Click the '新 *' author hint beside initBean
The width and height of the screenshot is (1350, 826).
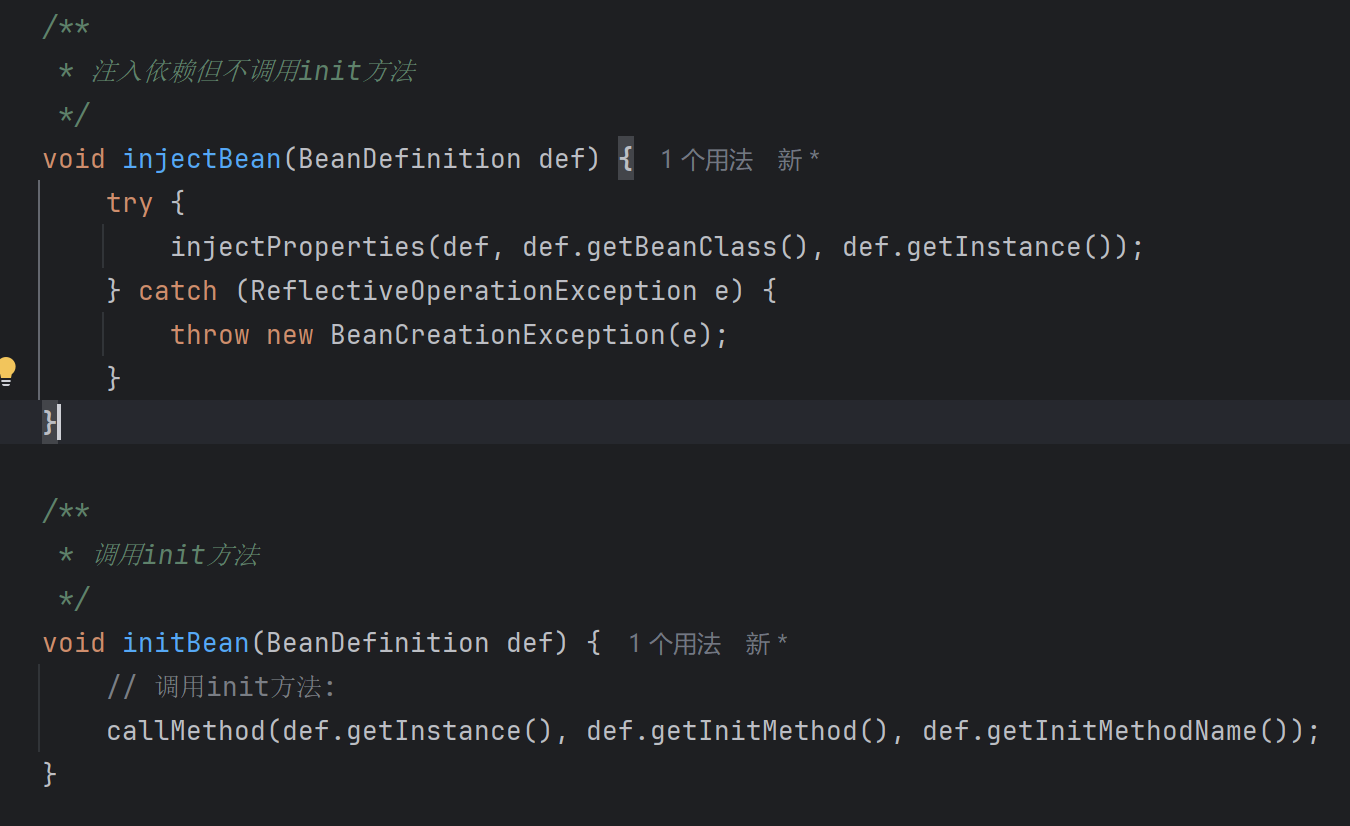pyautogui.click(x=766, y=644)
